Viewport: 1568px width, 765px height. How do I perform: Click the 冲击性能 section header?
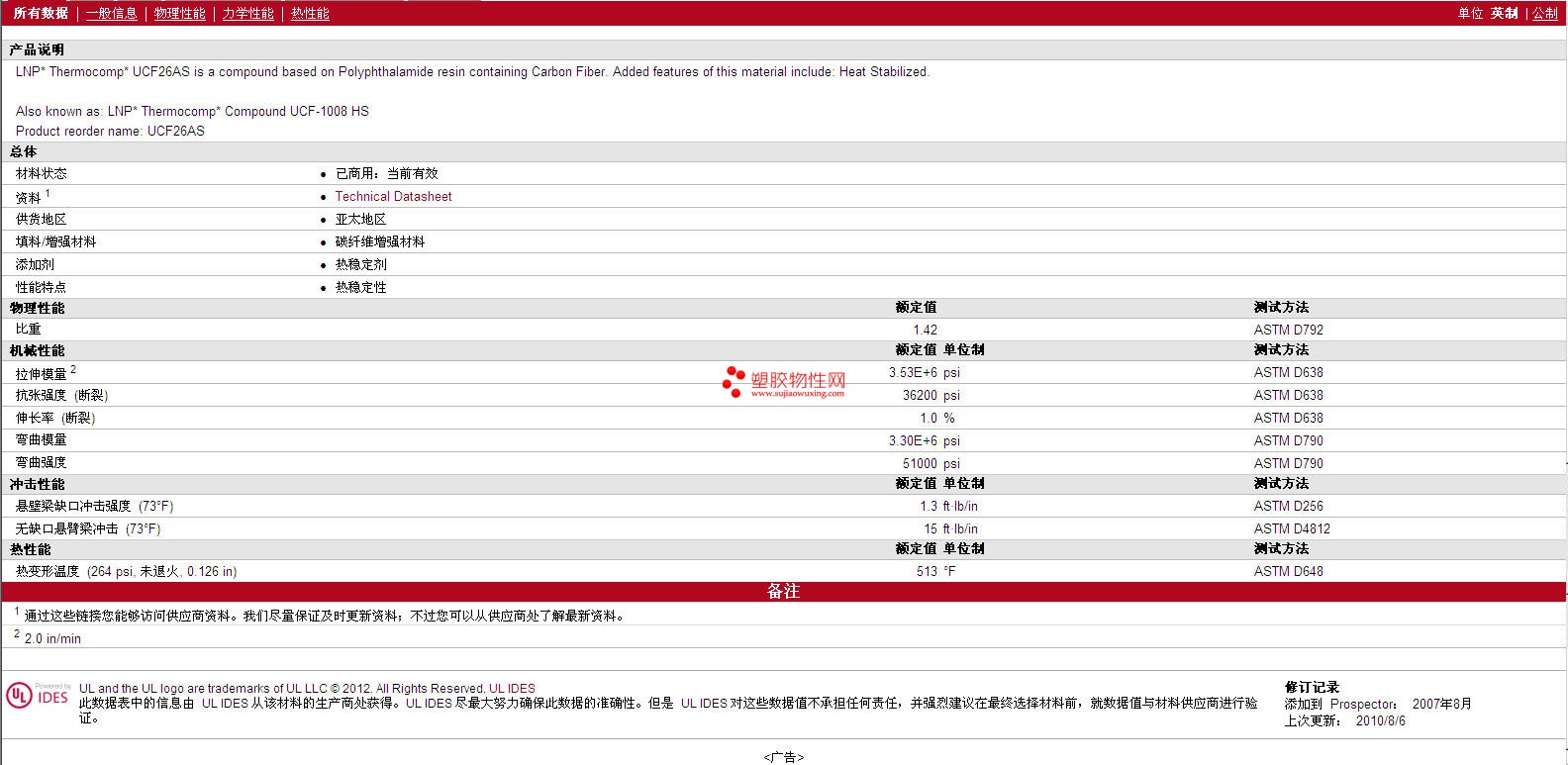coord(37,484)
